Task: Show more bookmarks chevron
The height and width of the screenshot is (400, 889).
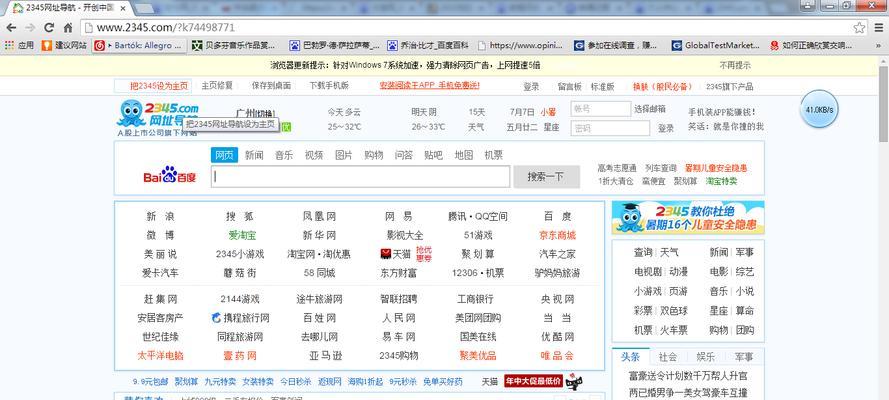Action: (x=878, y=45)
